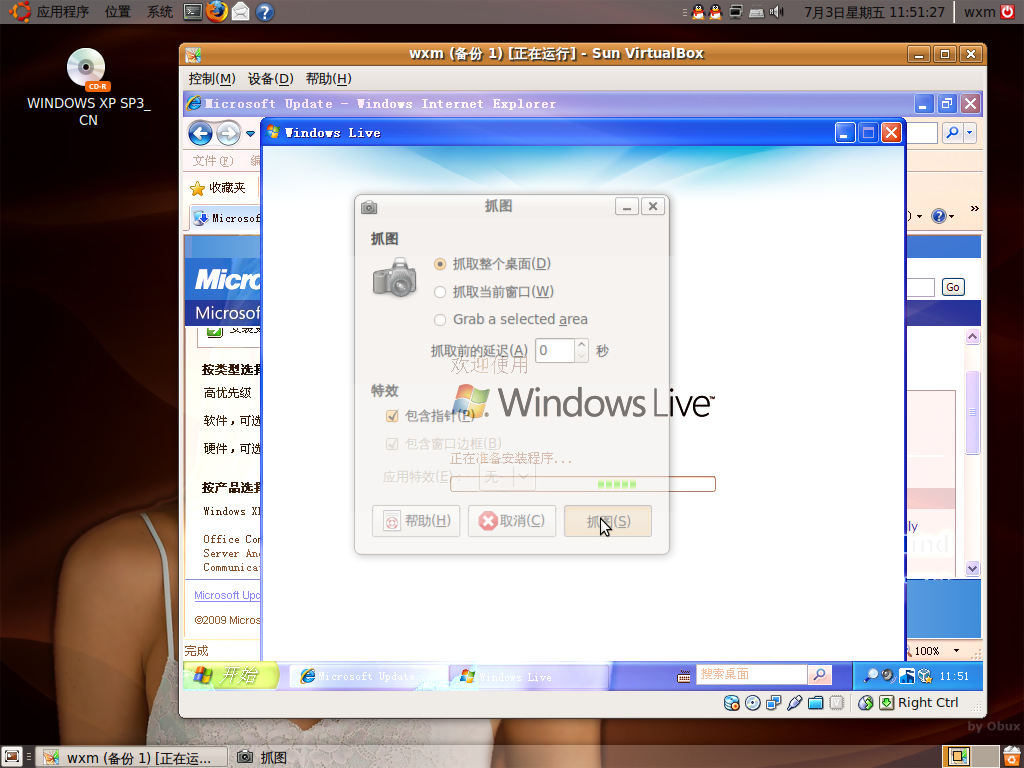Click the forward arrow in Internet Explorer
Screen dimensions: 1024x768
pyautogui.click(x=228, y=134)
